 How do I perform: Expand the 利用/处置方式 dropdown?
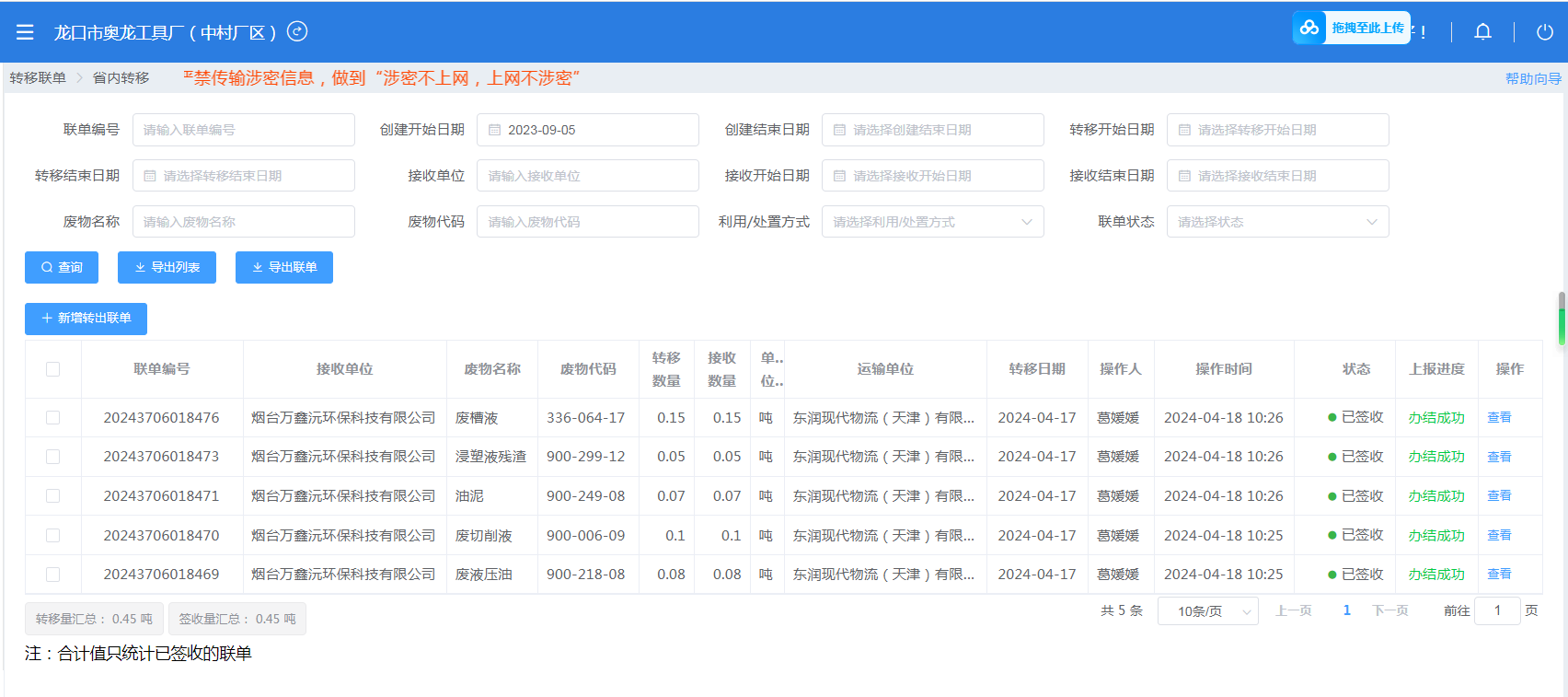coord(932,222)
